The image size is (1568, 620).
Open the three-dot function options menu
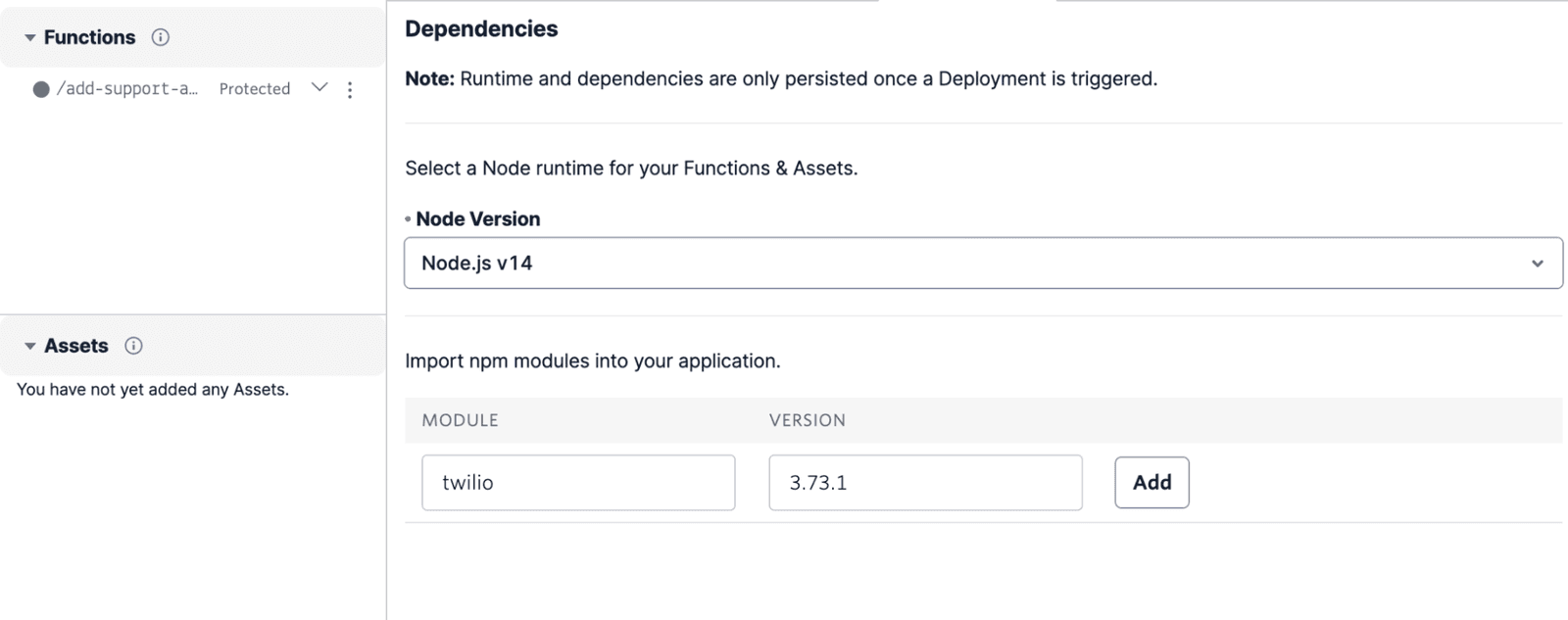click(350, 90)
